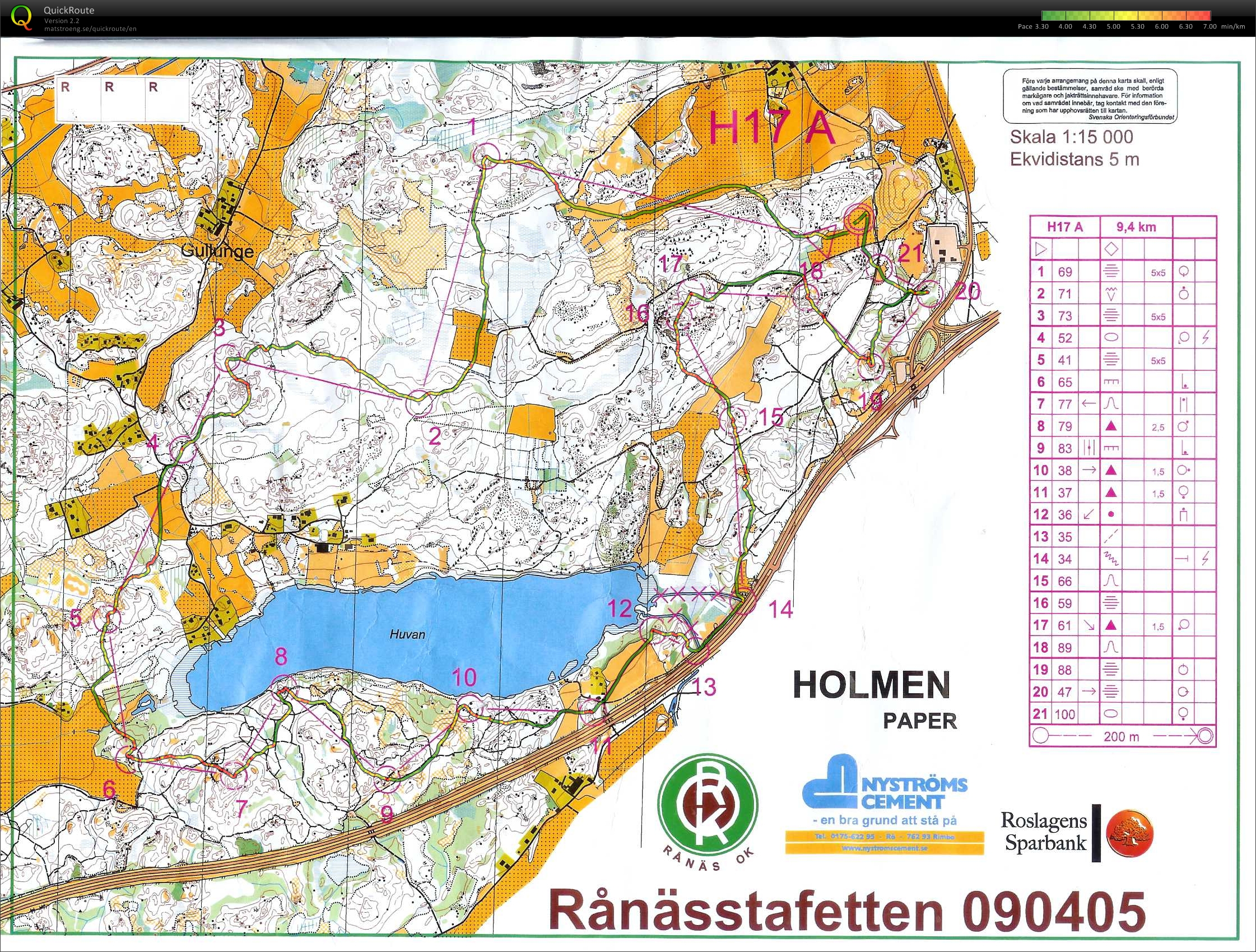The height and width of the screenshot is (952, 1256).
Task: Click the QuickRoute title text in header
Action: click(69, 10)
